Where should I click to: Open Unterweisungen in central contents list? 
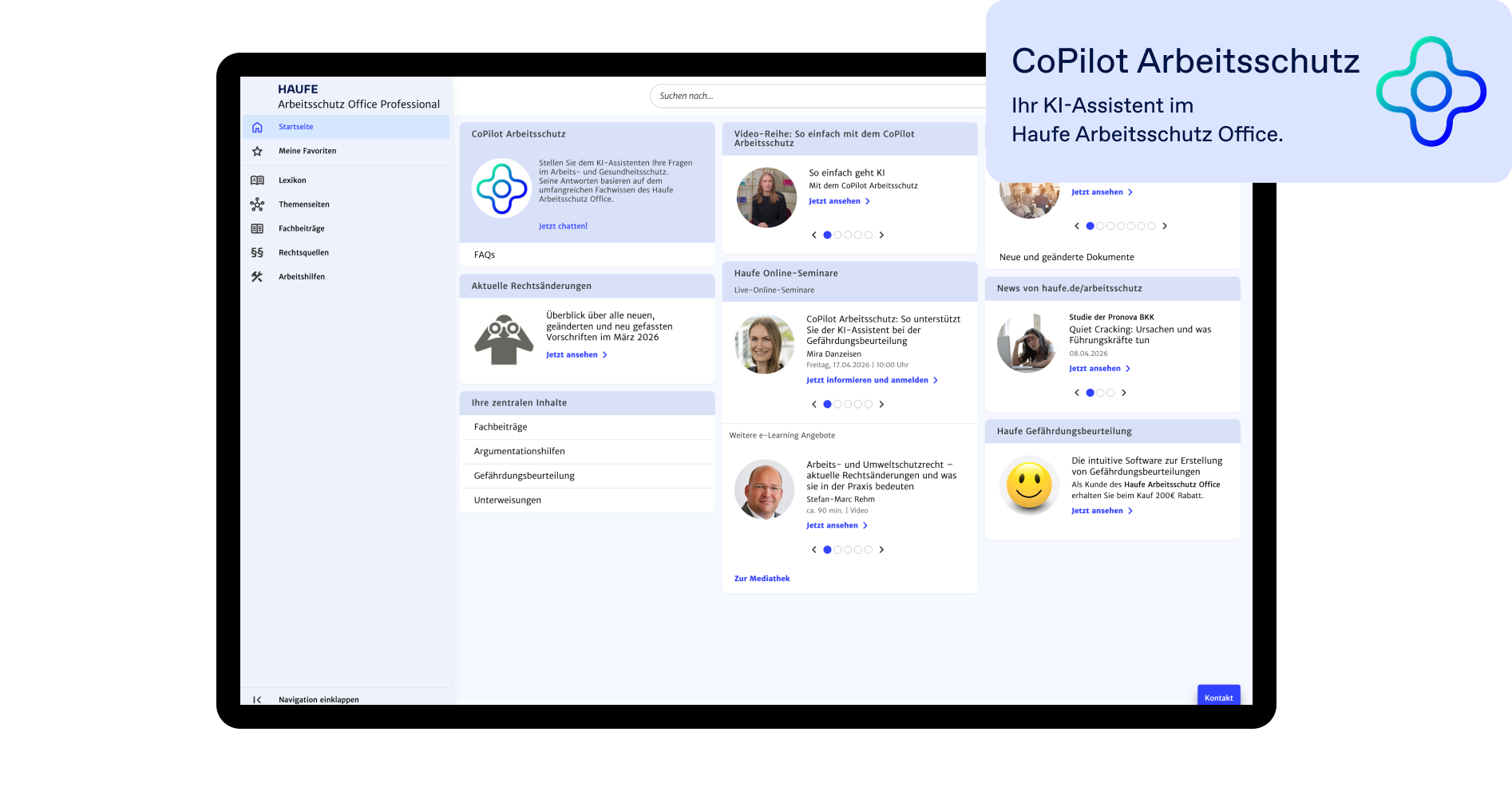(x=507, y=500)
